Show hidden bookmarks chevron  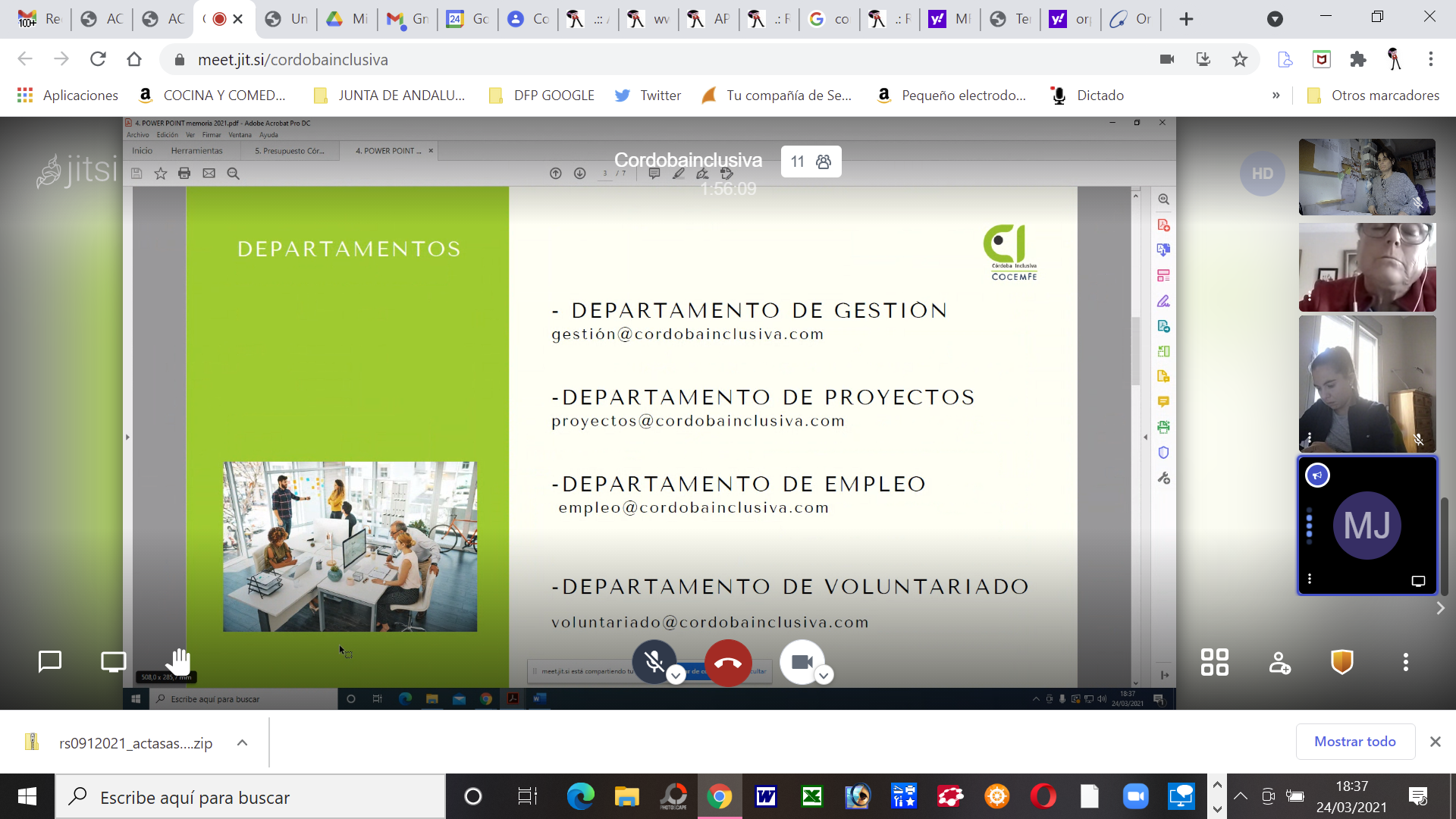[x=1276, y=96]
